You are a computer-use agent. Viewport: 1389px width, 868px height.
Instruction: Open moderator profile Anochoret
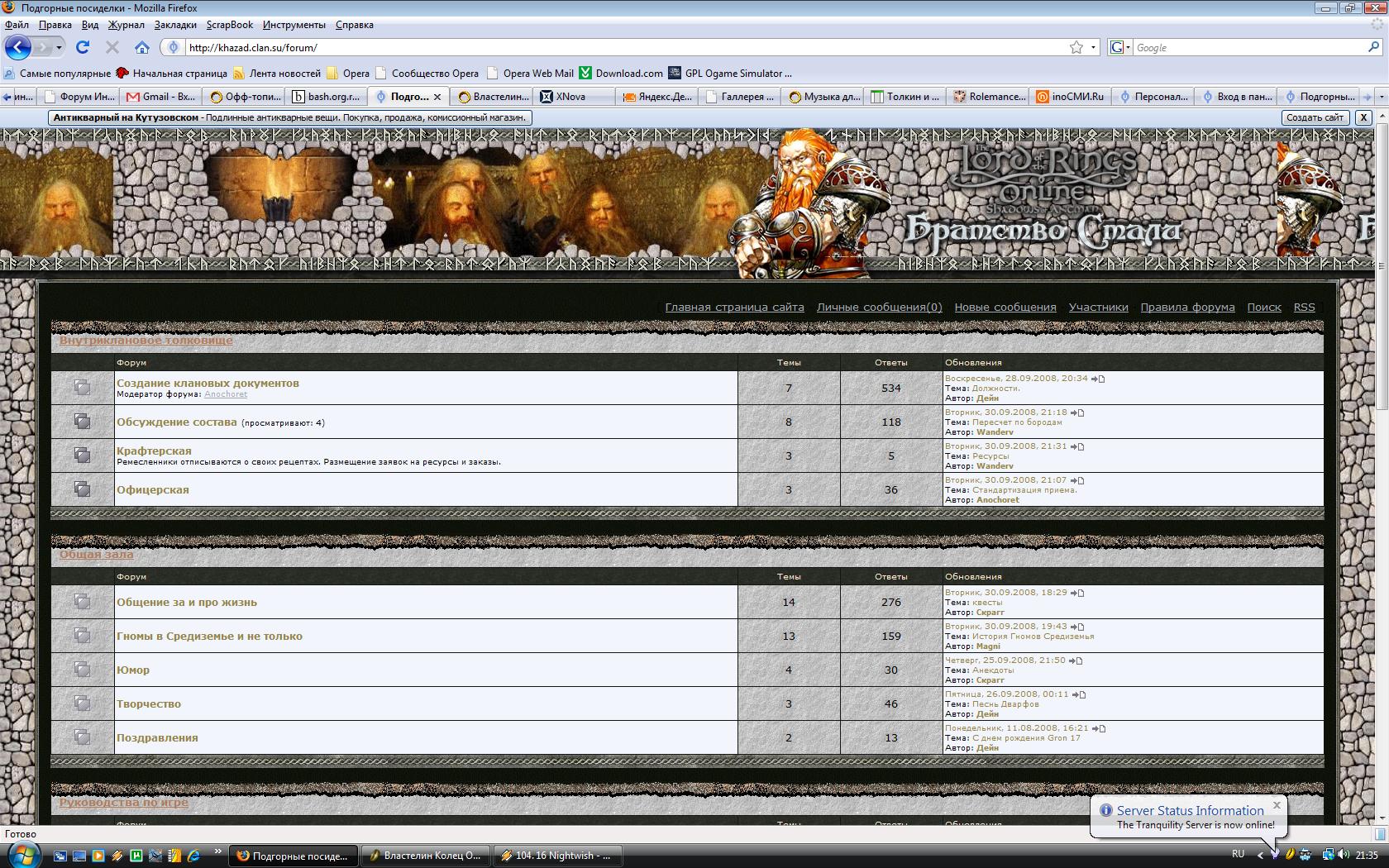point(226,394)
